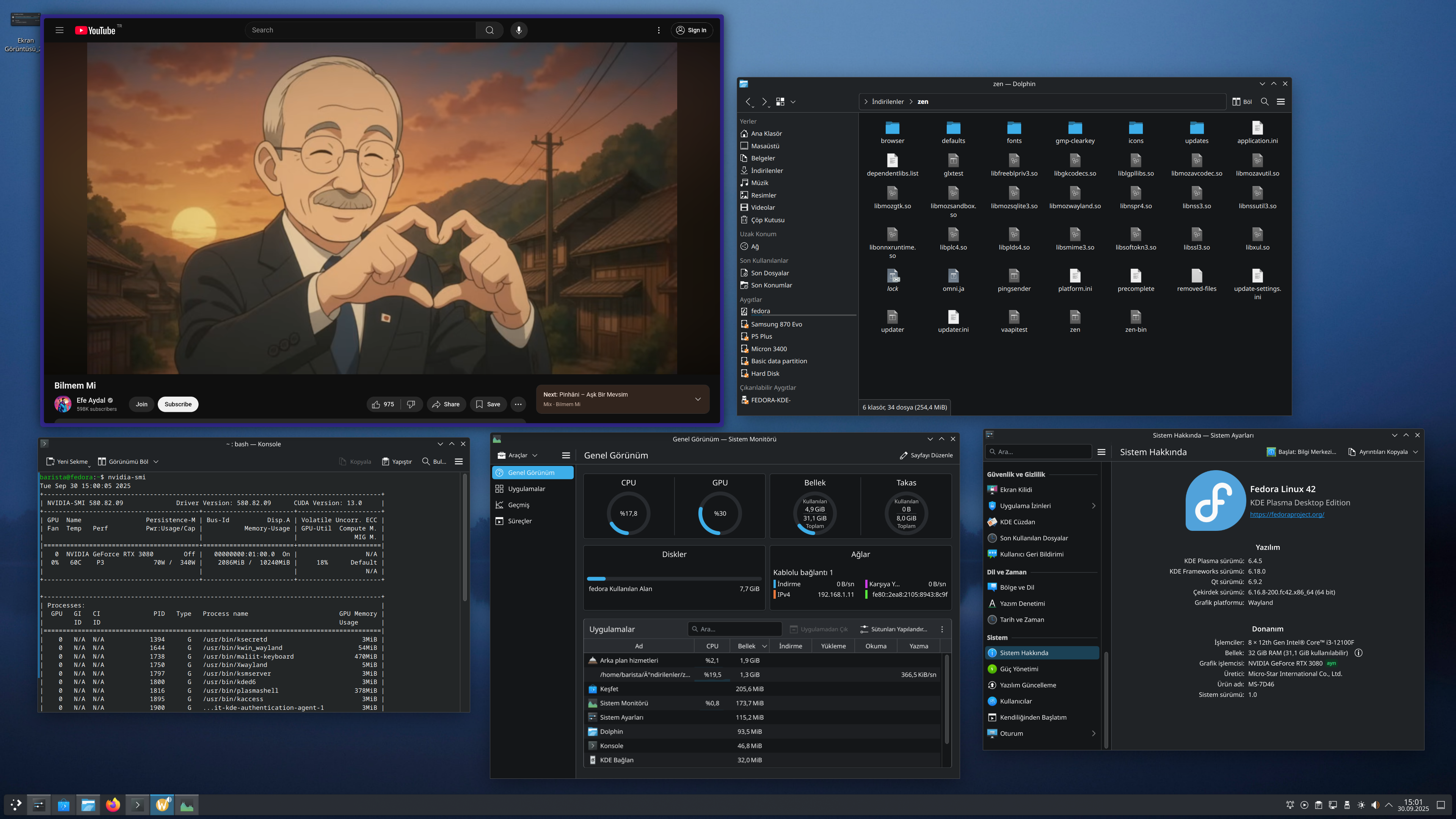Click the Join button on YouTube
Screen dimensions: 1456x819
point(141,404)
